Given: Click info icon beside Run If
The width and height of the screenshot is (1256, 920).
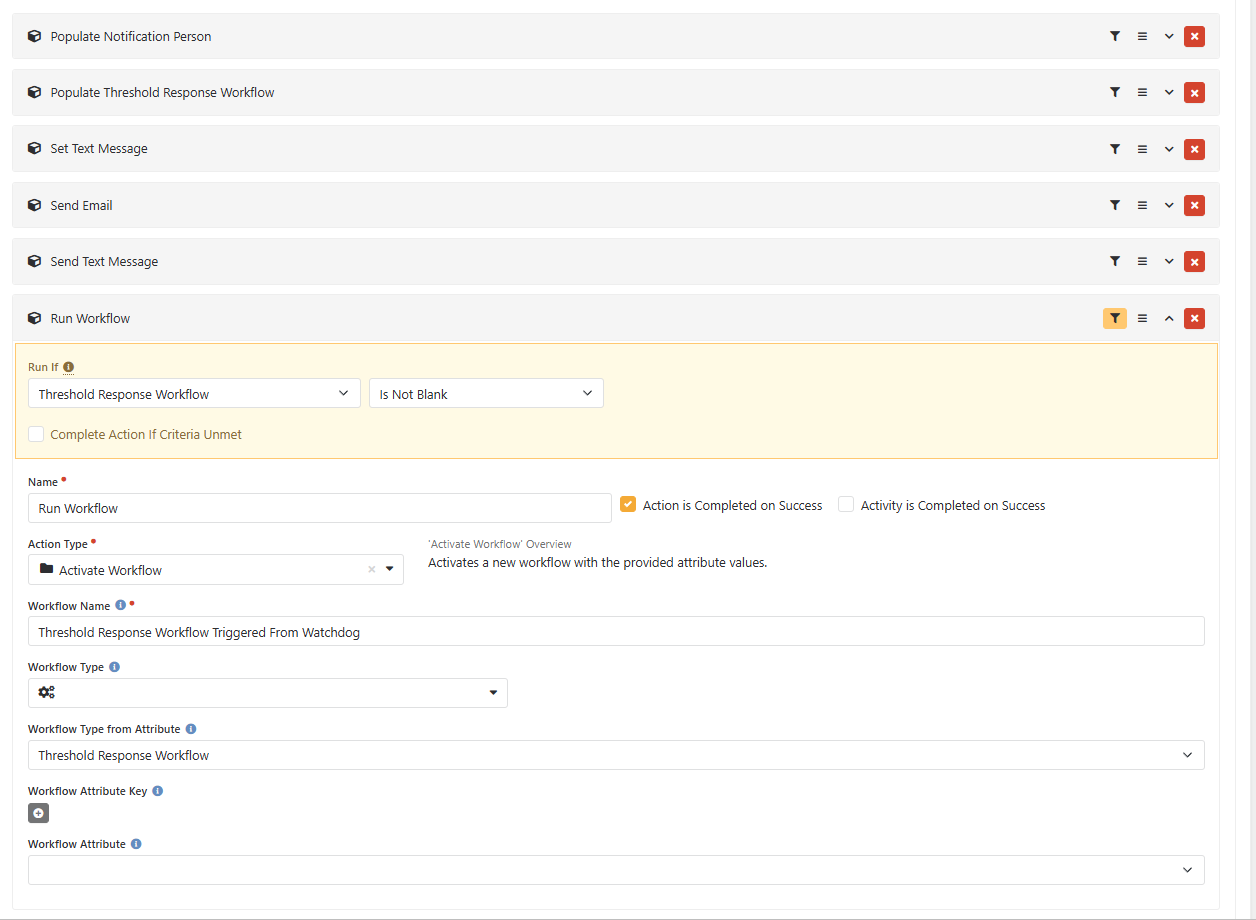Looking at the screenshot, I should (x=69, y=367).
